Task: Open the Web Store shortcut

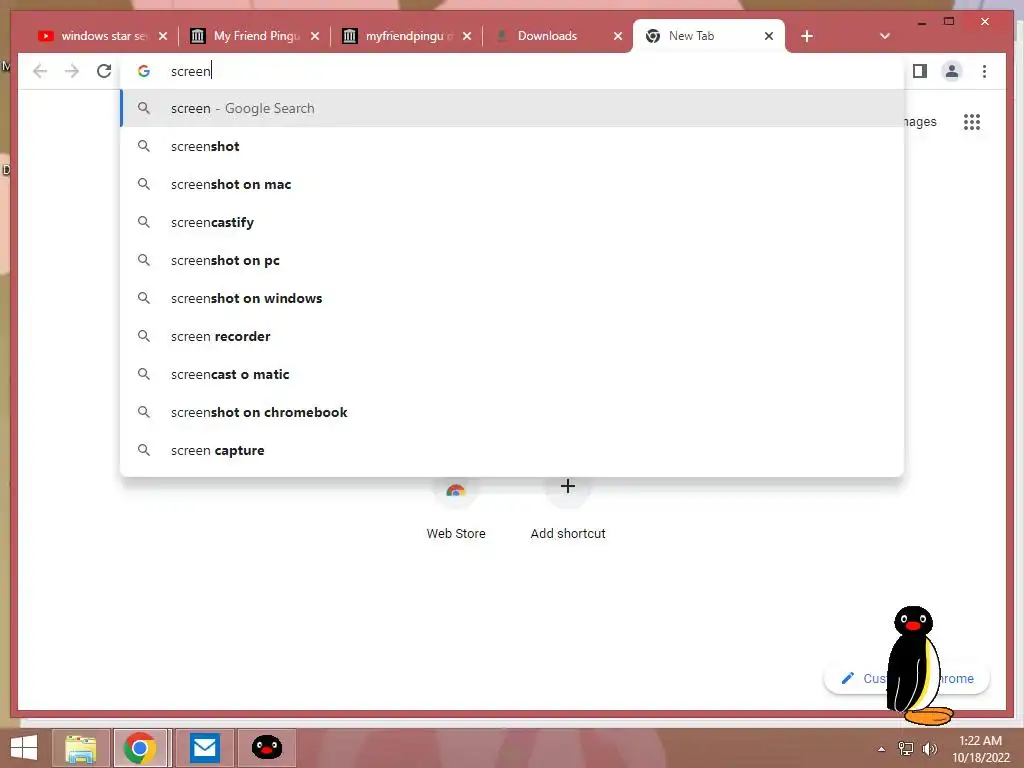Action: pos(456,511)
